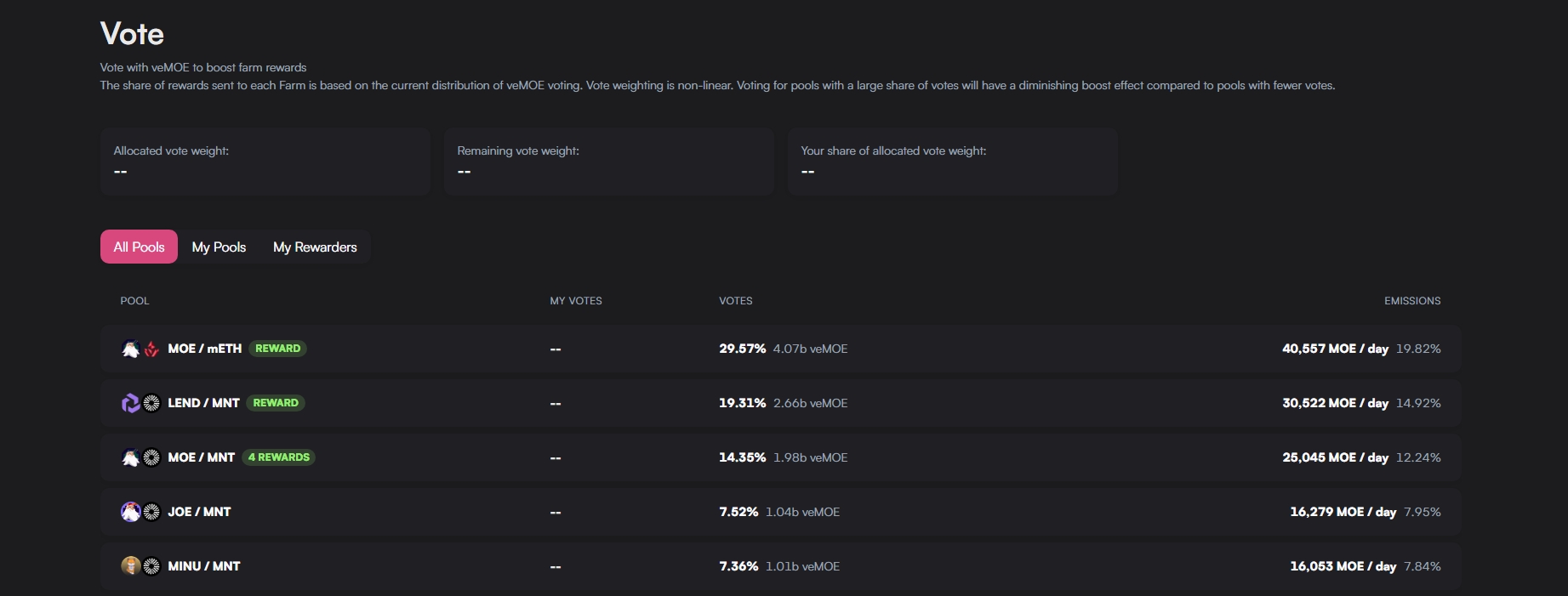Click the purple LEND token icon
This screenshot has width=1568, height=596.
click(x=130, y=403)
